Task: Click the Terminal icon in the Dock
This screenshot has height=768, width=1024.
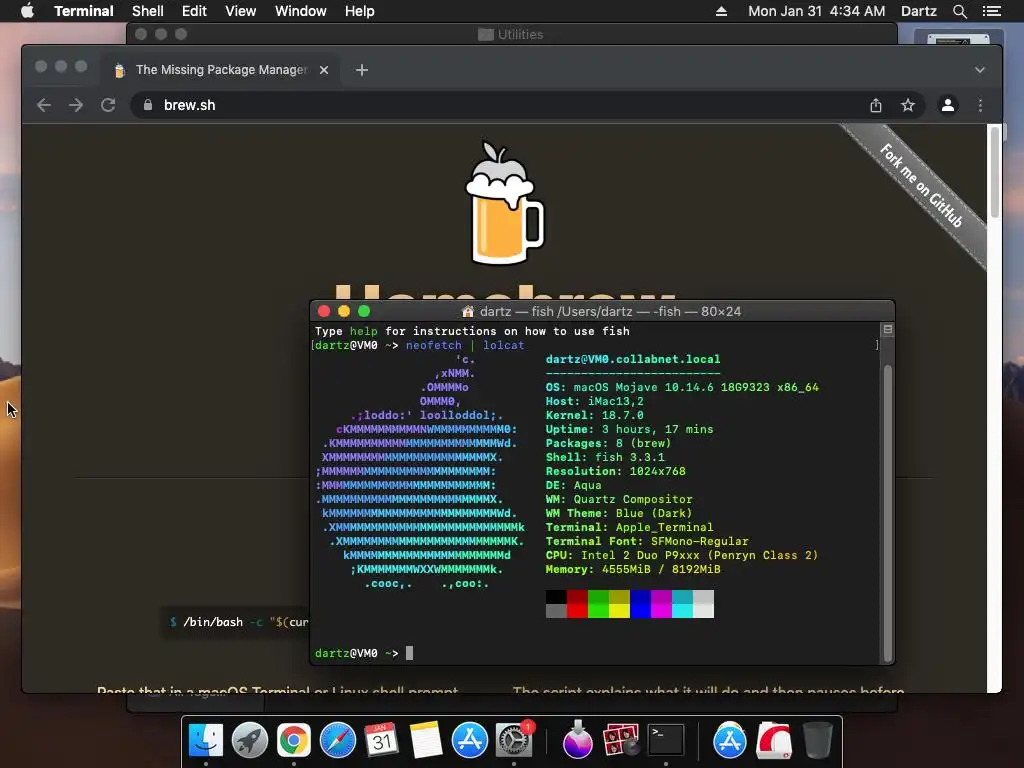Action: pos(665,740)
